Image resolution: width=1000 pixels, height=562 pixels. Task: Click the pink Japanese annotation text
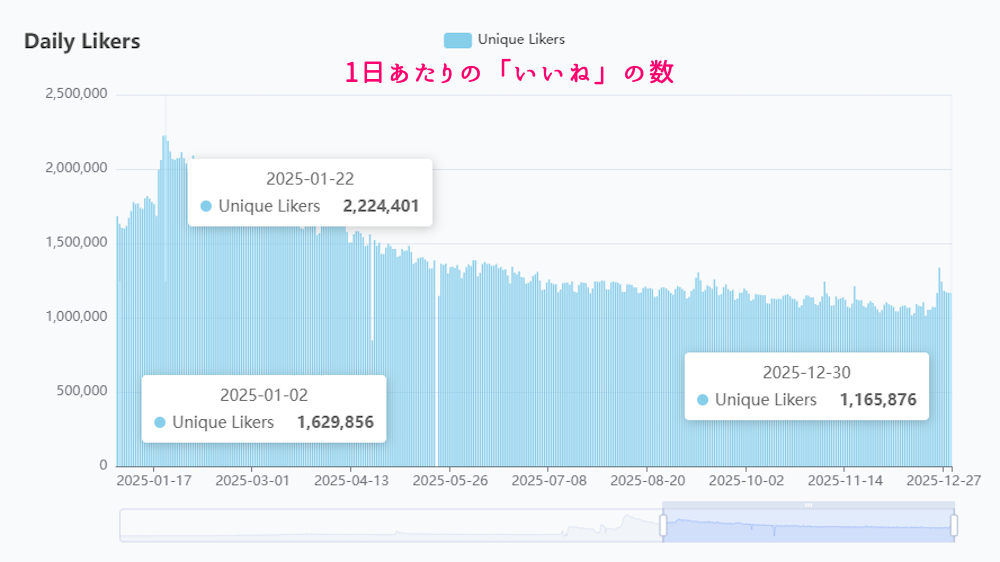tap(509, 73)
